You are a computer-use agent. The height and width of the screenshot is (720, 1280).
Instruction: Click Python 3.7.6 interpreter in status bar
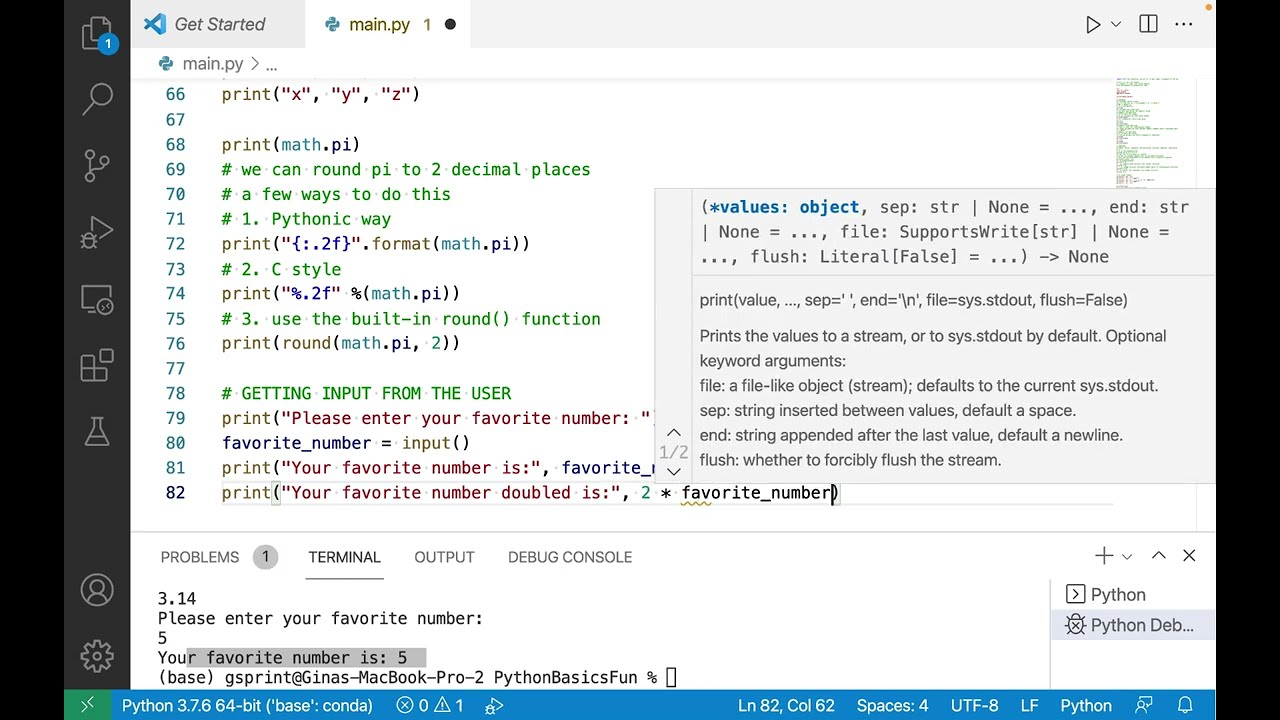[247, 705]
